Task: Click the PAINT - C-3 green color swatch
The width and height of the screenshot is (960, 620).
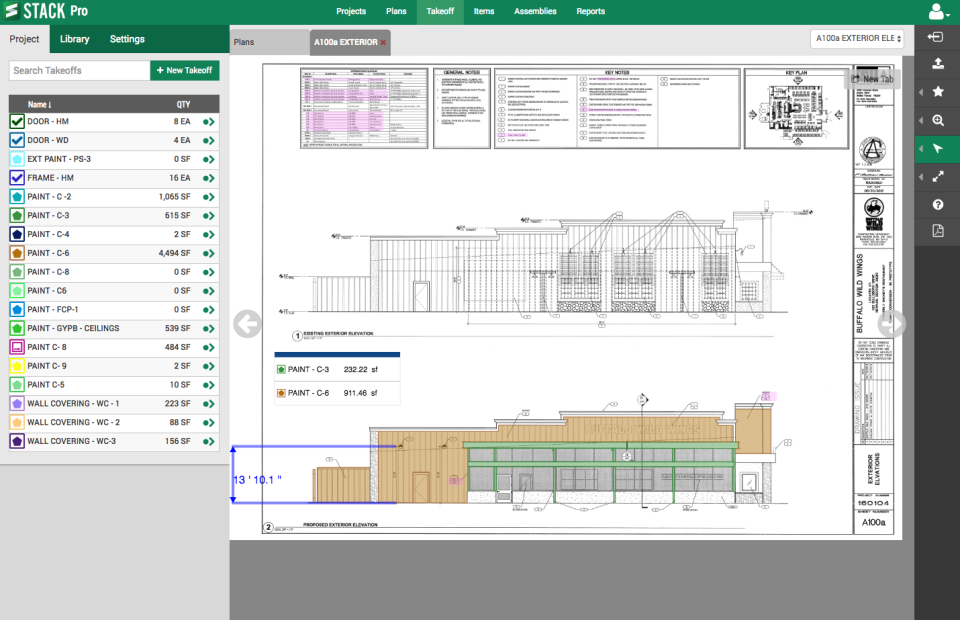Action: (17, 216)
